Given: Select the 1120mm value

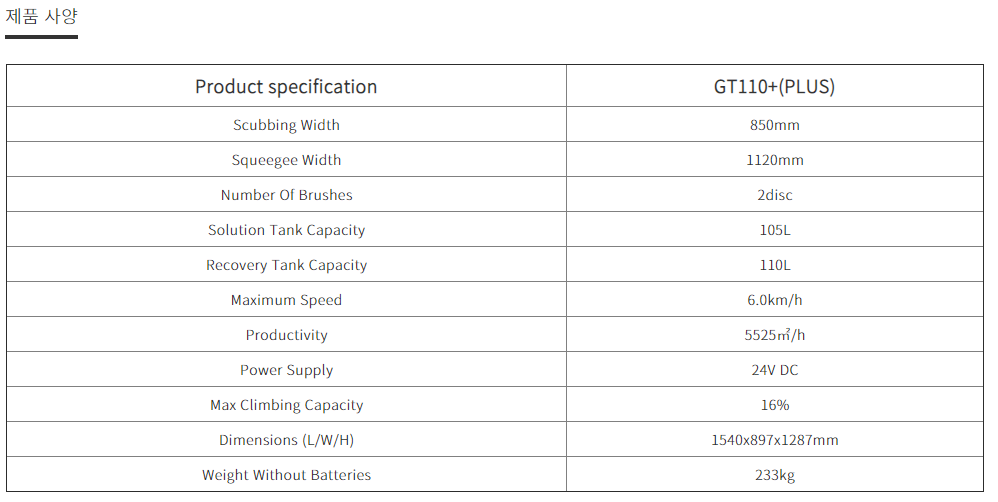Looking at the screenshot, I should coord(774,160).
